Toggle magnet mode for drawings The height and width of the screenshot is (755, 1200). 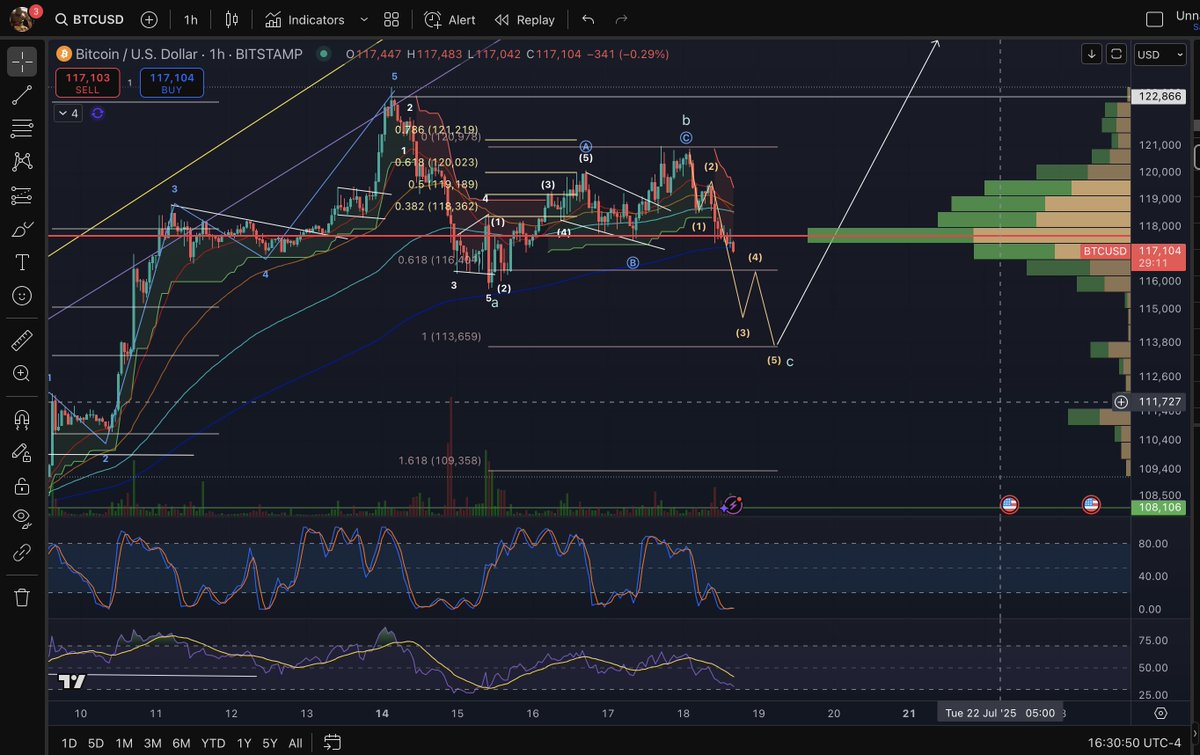click(22, 419)
